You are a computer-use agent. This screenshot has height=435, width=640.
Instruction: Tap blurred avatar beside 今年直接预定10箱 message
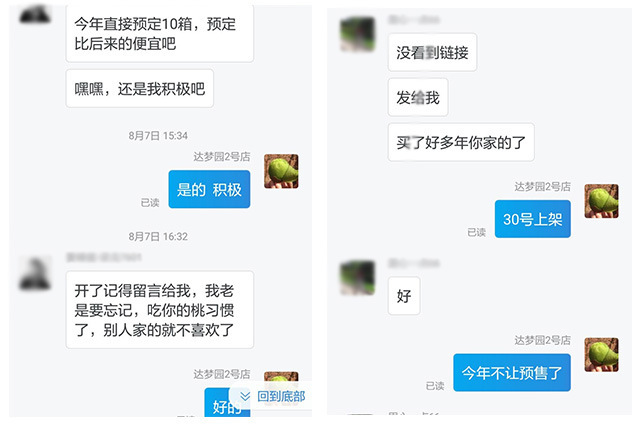35,13
